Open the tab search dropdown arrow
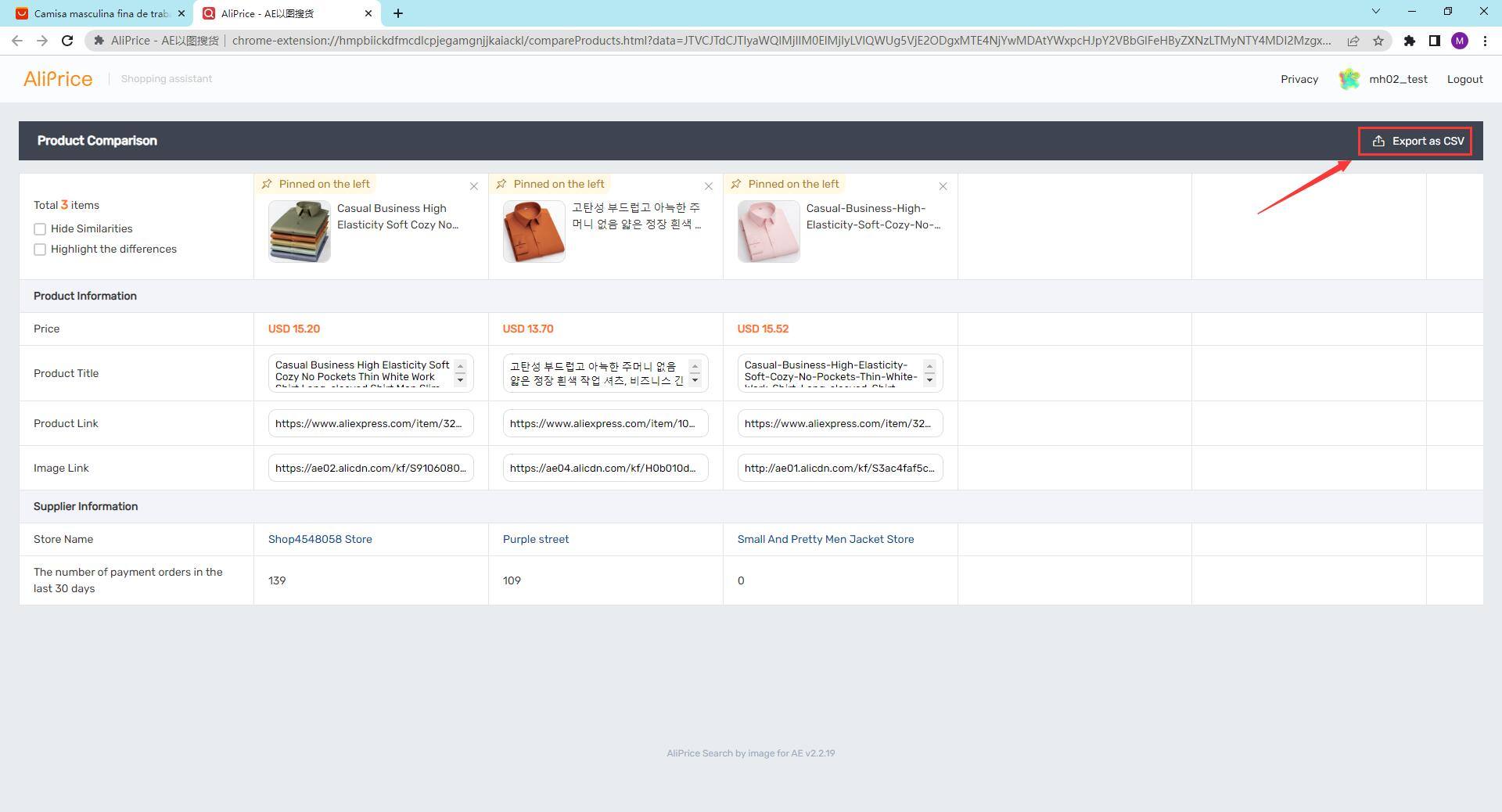The image size is (1502, 812). 1376,11
